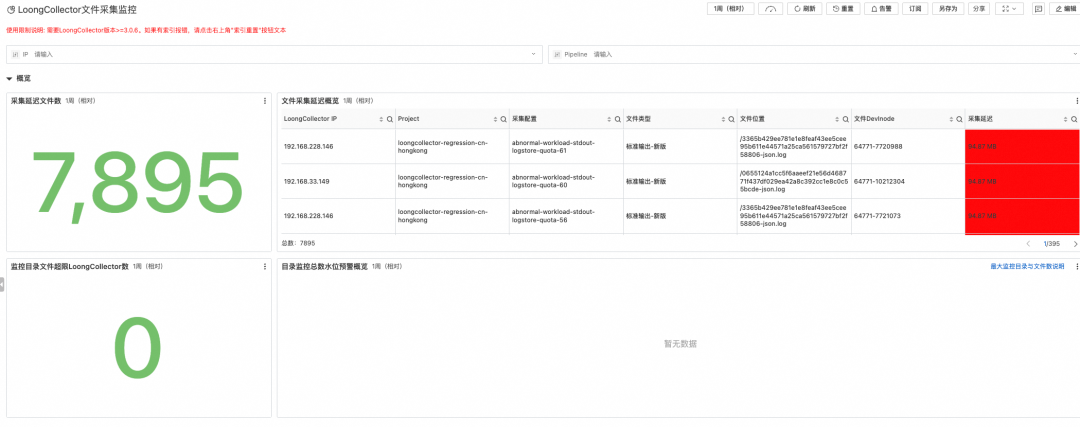Search the LoongCollector IP column
The height and width of the screenshot is (427, 1080).
pos(390,119)
